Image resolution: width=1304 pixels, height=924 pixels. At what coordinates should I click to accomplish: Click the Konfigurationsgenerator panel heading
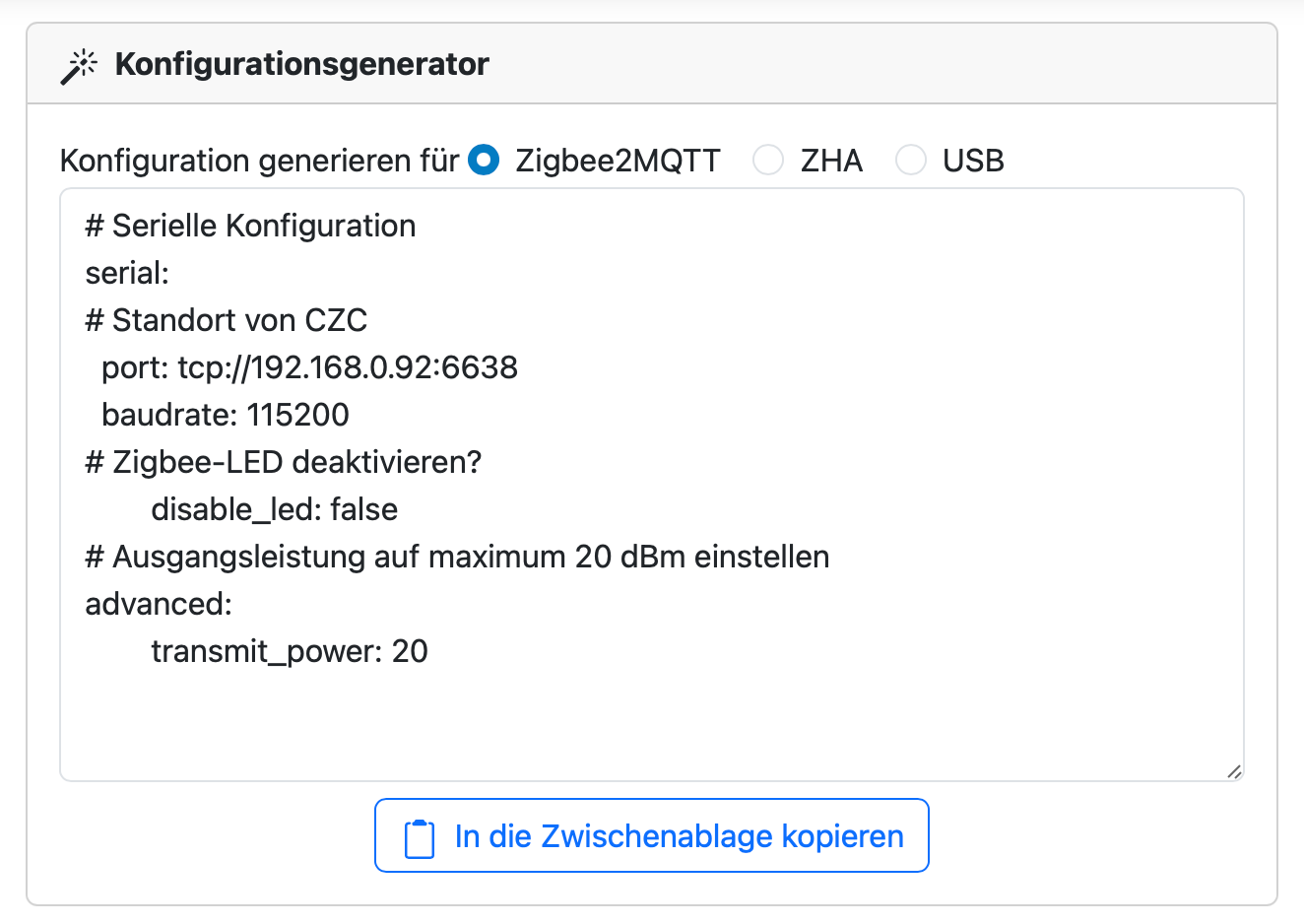pos(301,65)
